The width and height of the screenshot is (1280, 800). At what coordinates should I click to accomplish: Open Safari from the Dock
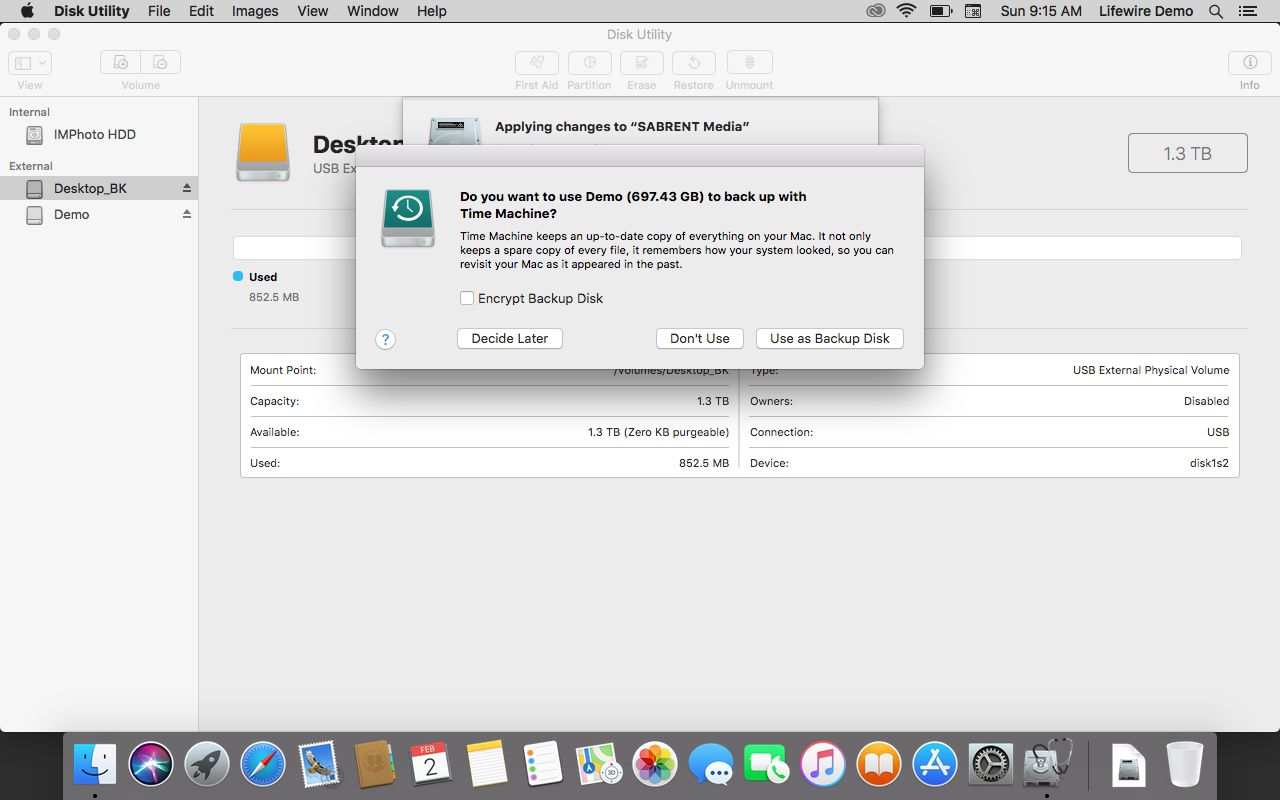pyautogui.click(x=263, y=765)
